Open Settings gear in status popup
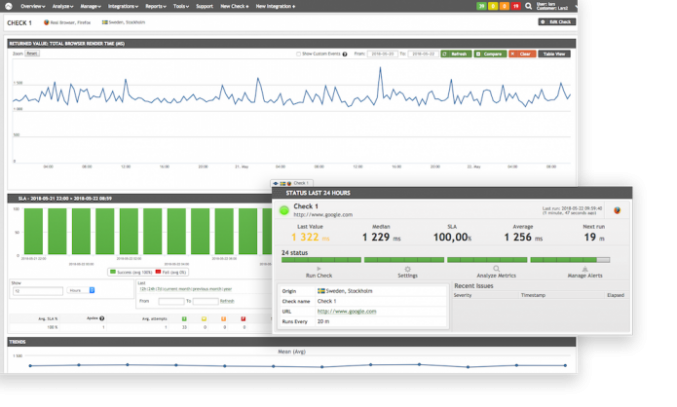 click(406, 269)
